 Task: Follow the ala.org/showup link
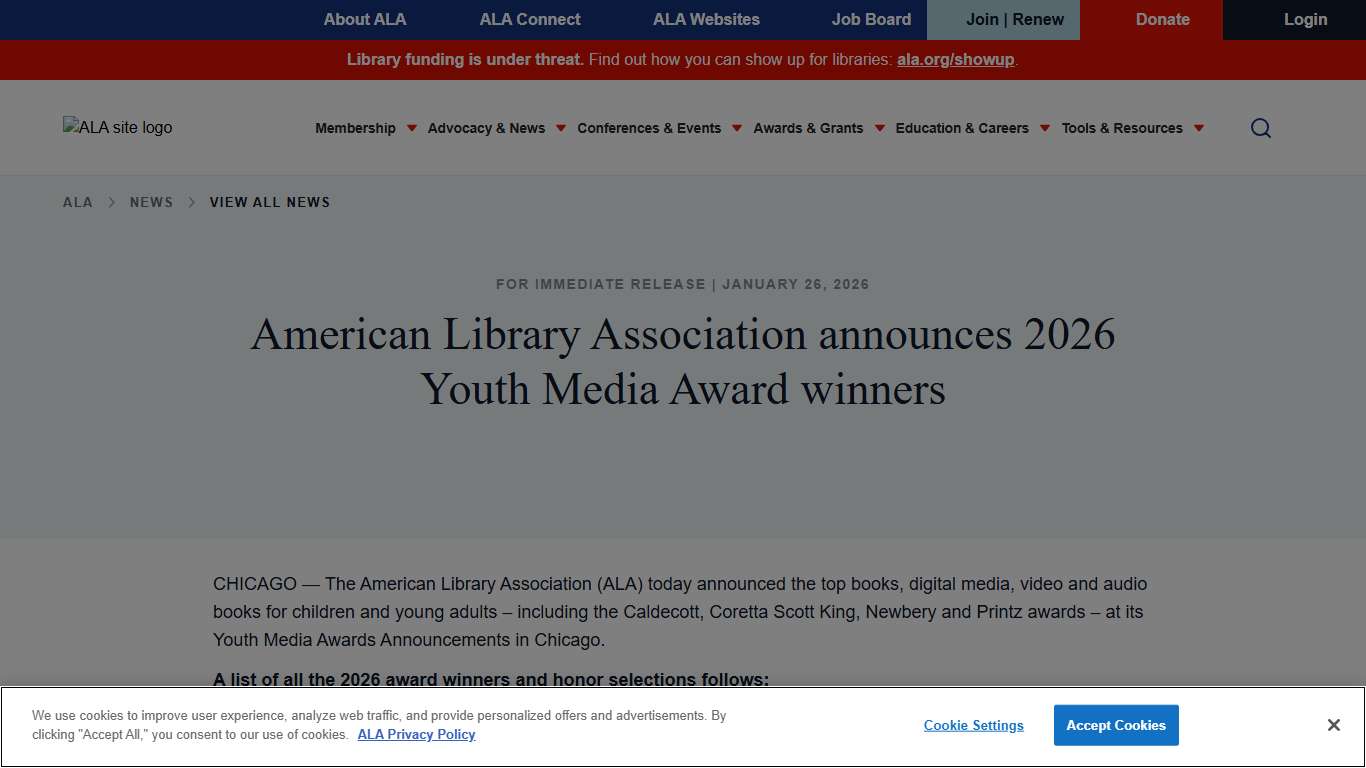(x=954, y=59)
